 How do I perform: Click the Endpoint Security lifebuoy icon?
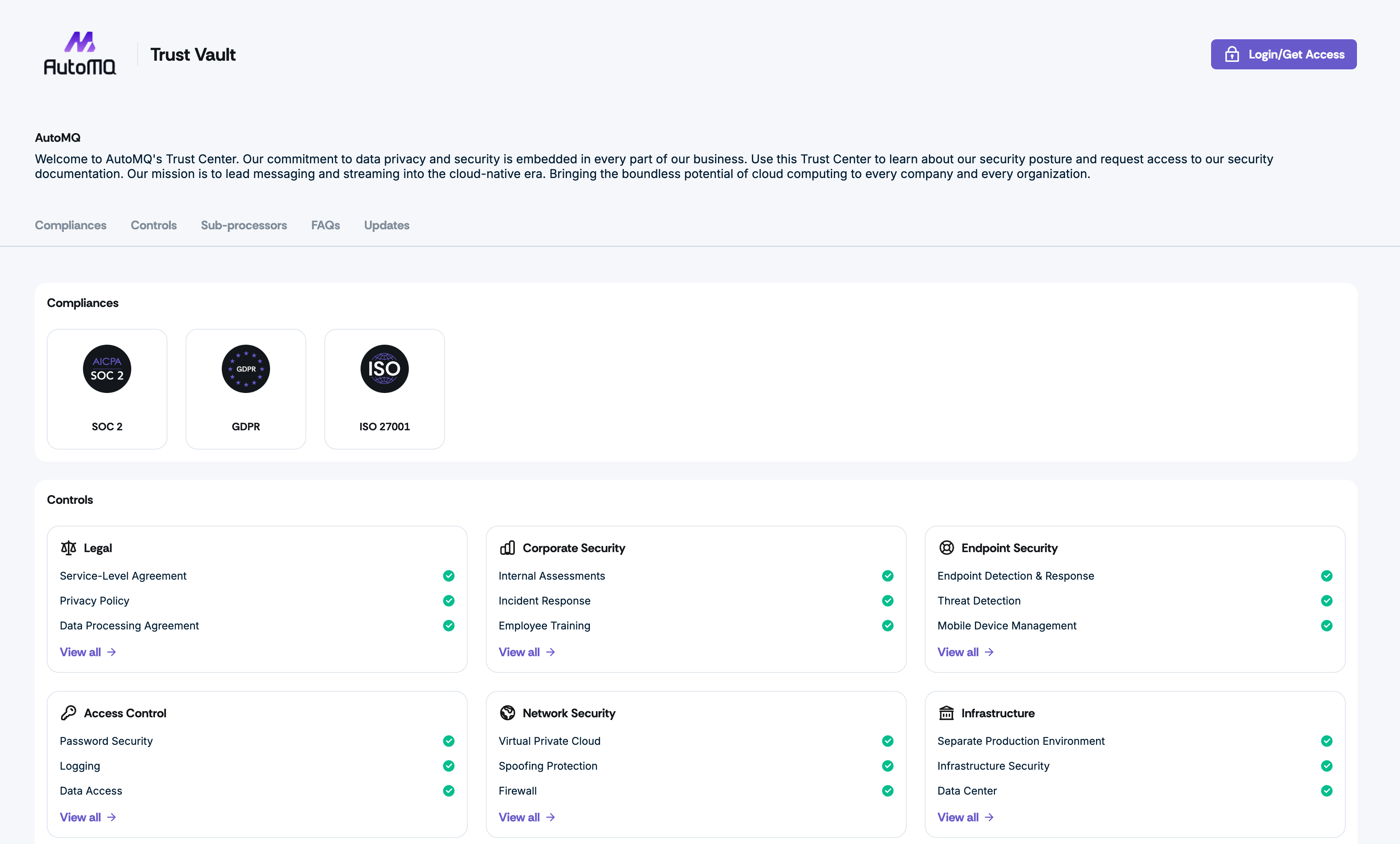click(947, 548)
